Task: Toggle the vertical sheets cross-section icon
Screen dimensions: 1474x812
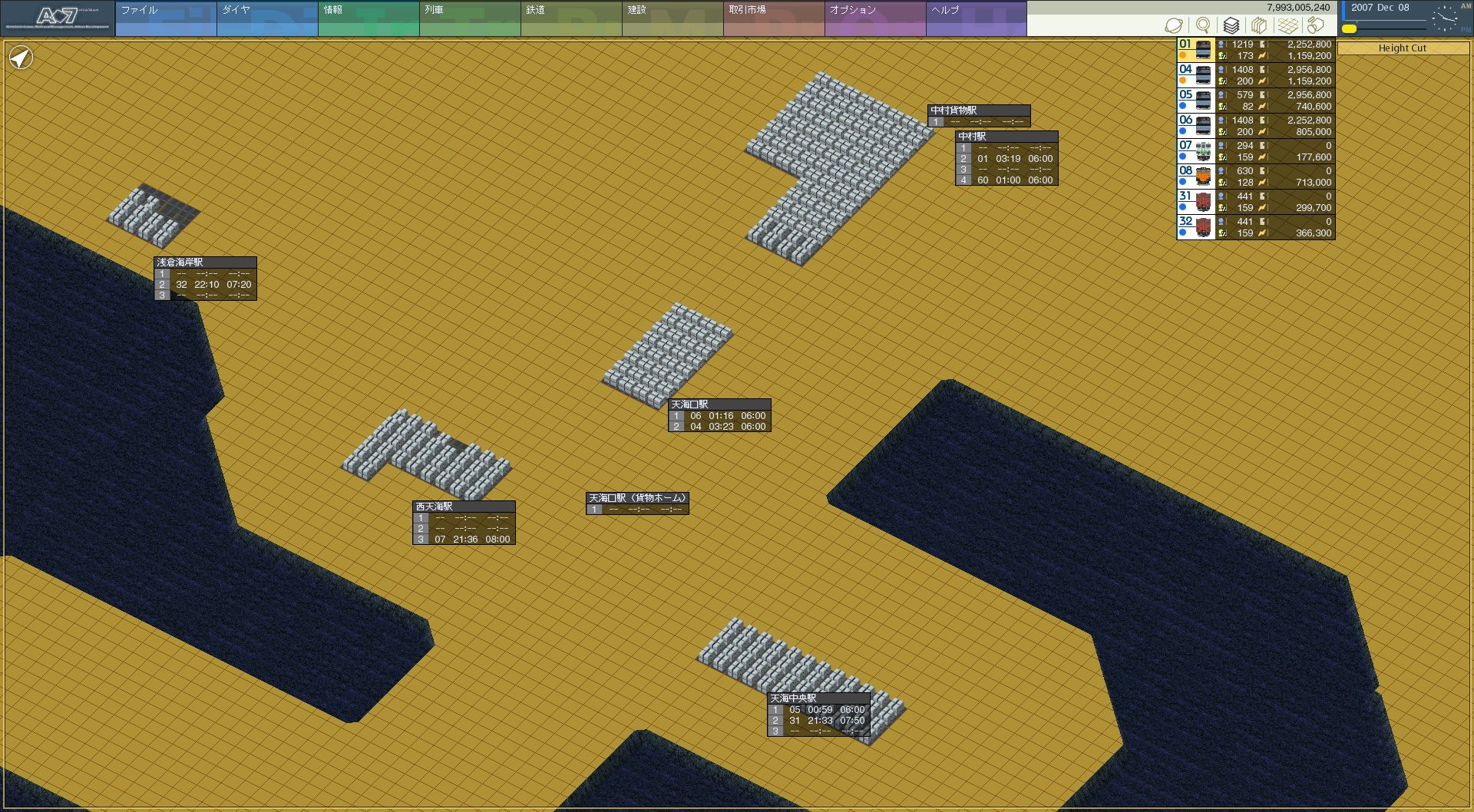Action: [x=1259, y=25]
